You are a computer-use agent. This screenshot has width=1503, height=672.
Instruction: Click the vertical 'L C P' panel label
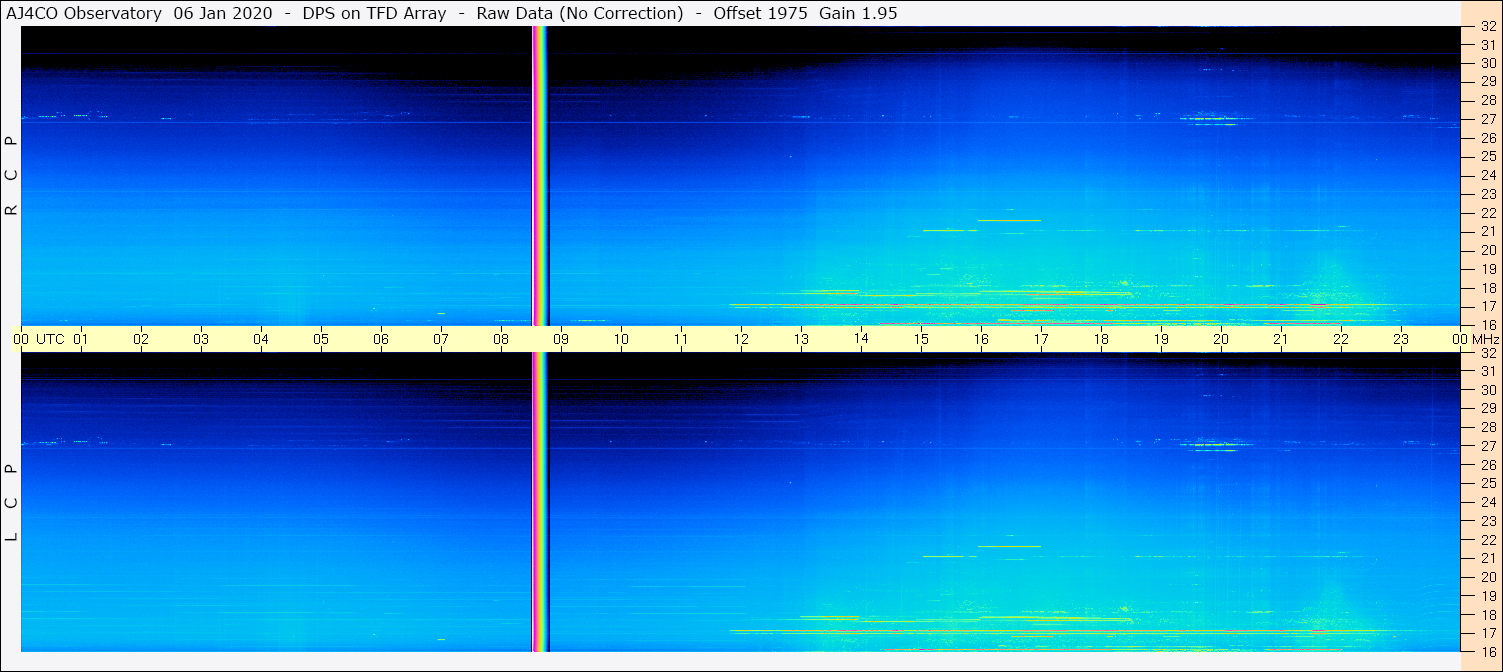click(12, 502)
